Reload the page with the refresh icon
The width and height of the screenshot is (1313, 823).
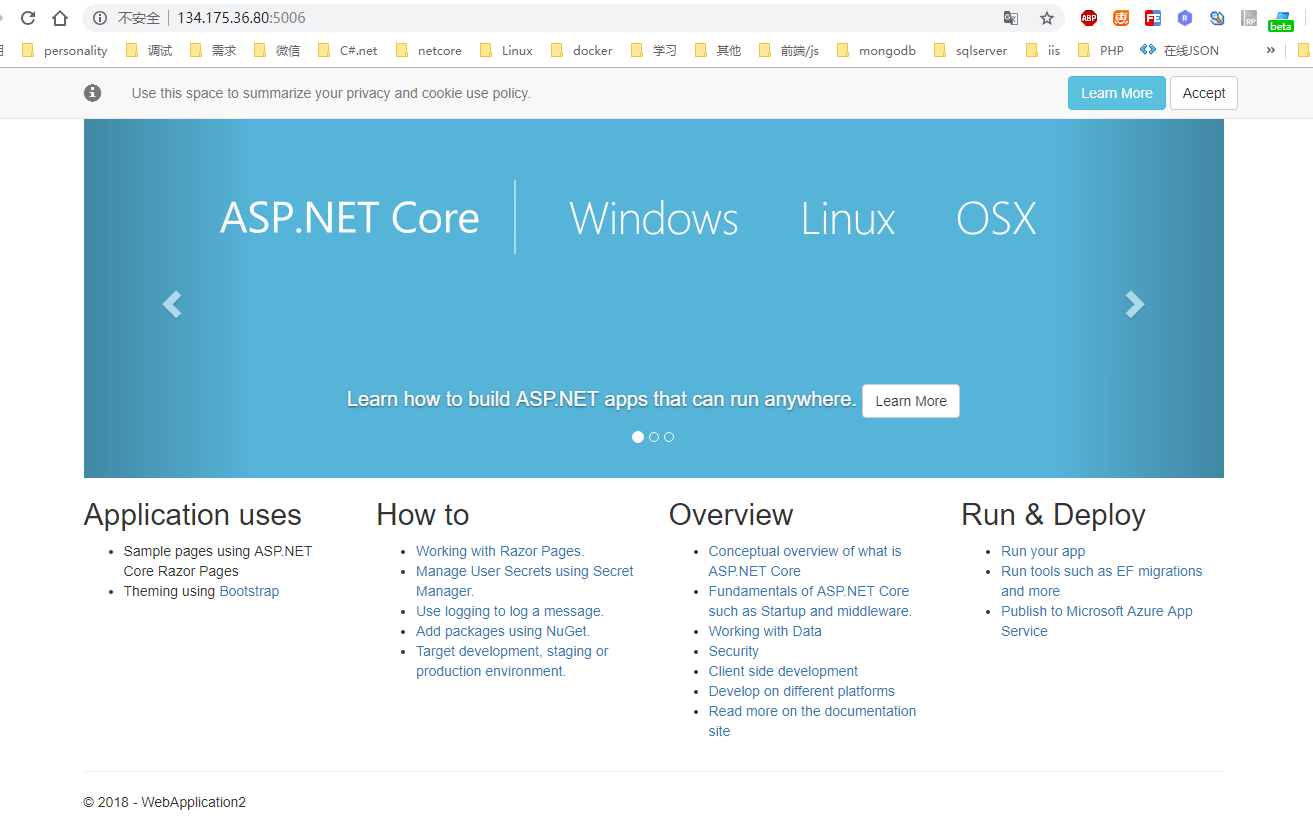pos(28,18)
